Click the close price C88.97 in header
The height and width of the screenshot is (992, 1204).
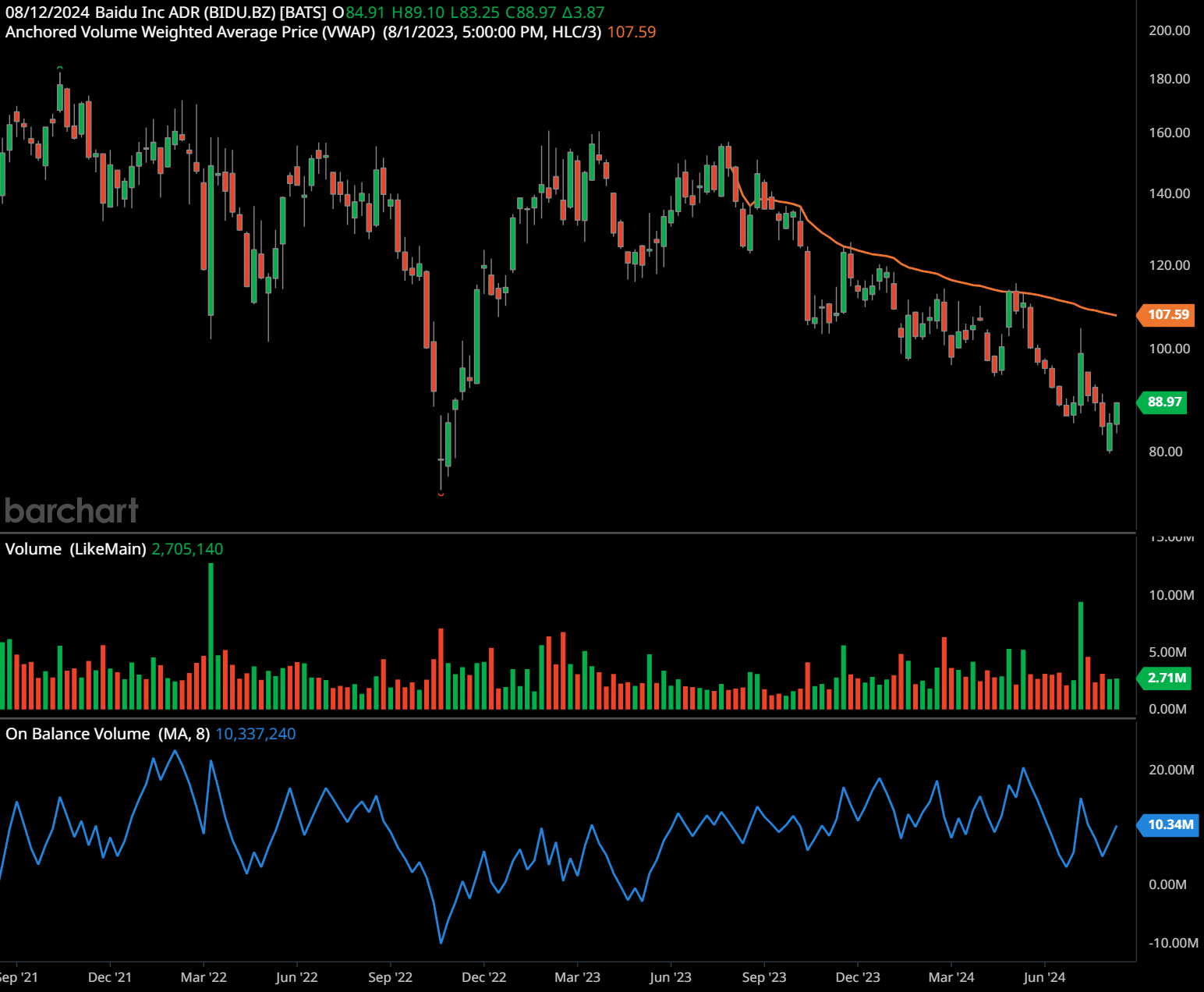tap(530, 12)
